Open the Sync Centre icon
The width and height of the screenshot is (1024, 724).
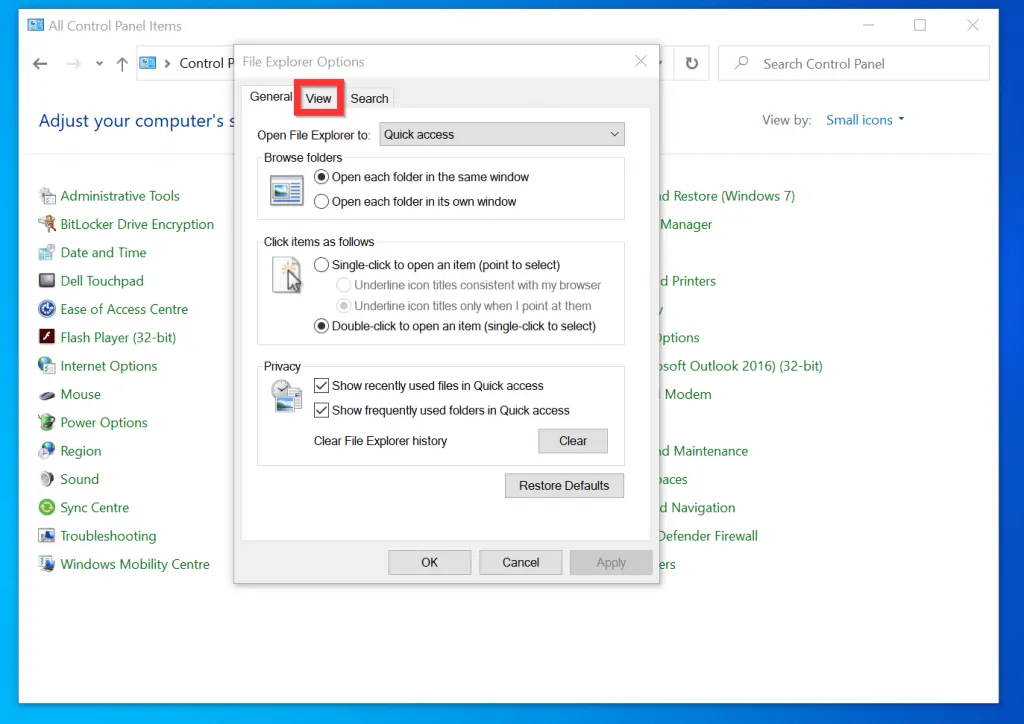tap(46, 508)
